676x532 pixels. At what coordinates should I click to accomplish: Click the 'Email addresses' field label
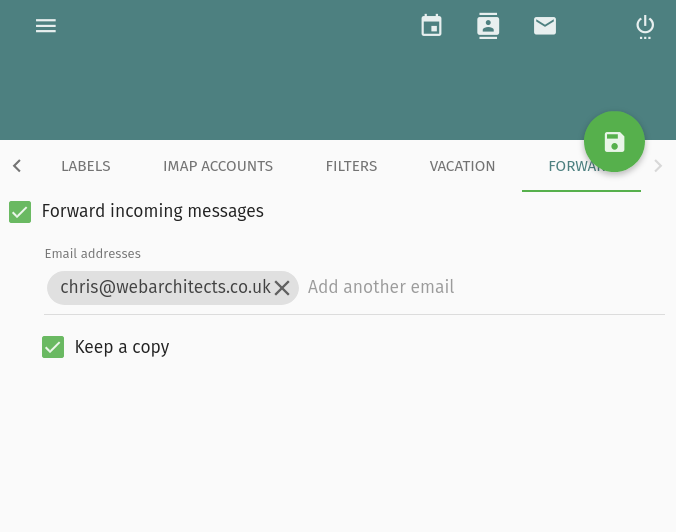[x=93, y=254]
